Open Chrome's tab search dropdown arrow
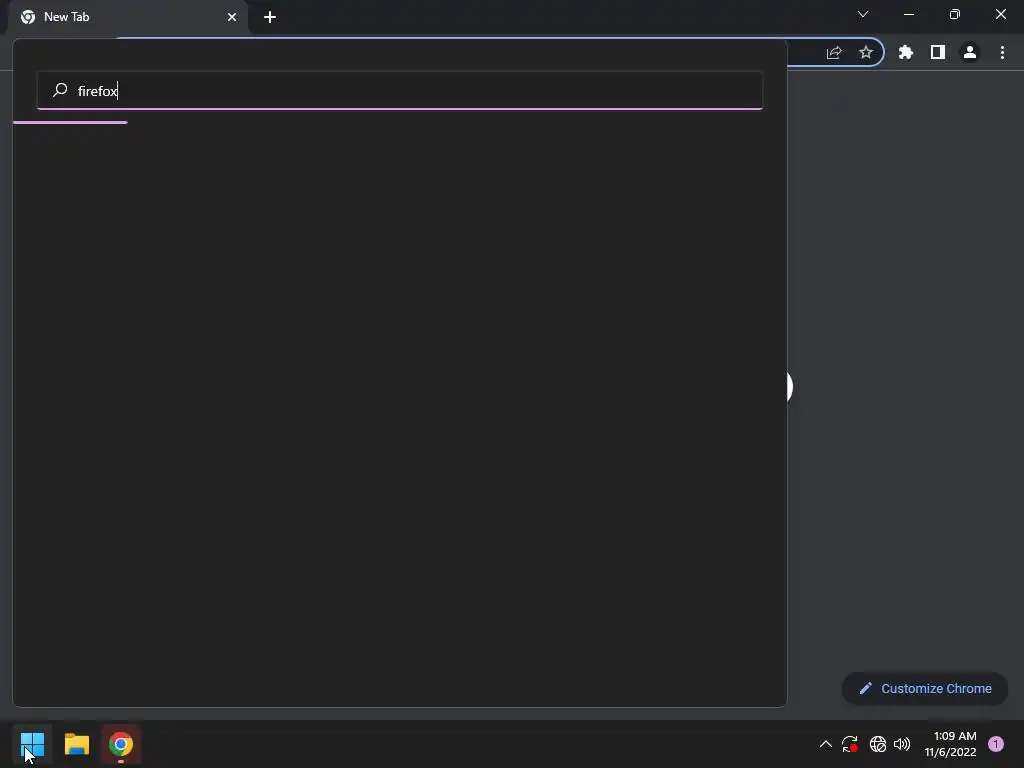 click(x=863, y=14)
